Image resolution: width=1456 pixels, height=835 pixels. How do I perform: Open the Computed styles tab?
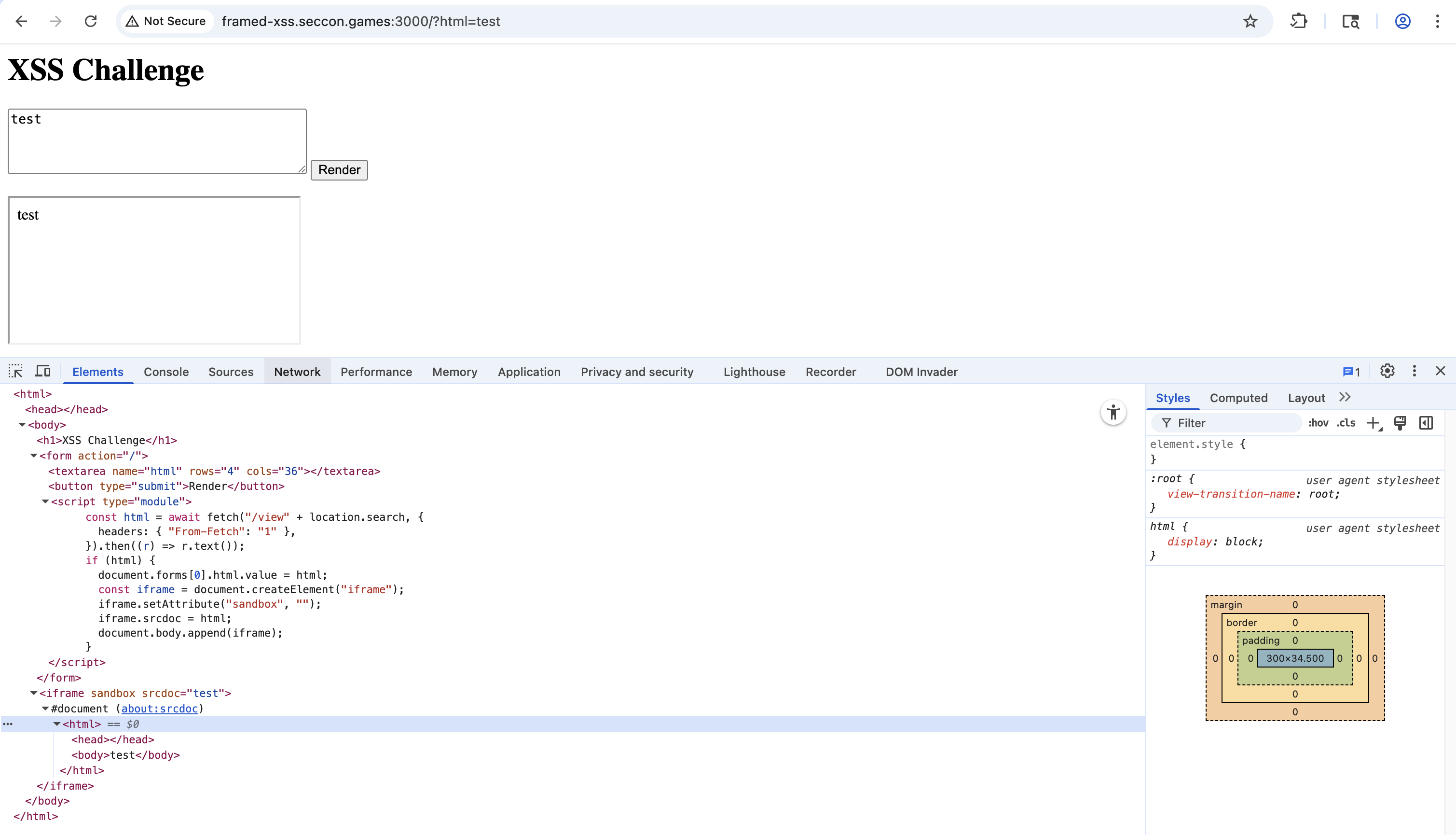[x=1238, y=398]
